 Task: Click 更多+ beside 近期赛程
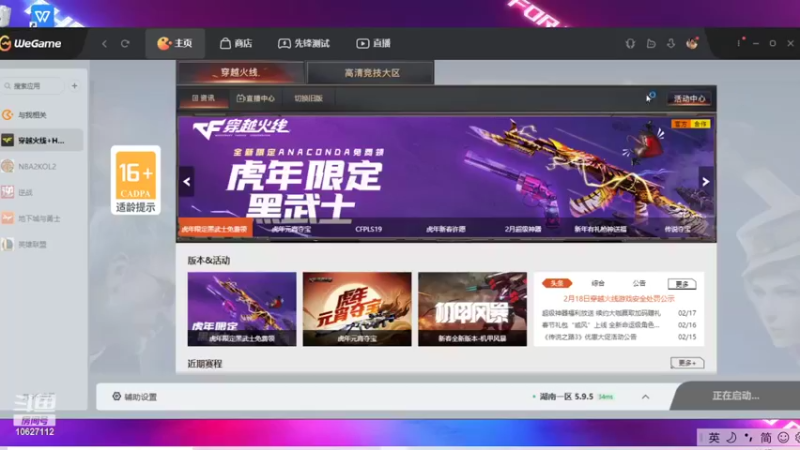pyautogui.click(x=687, y=363)
